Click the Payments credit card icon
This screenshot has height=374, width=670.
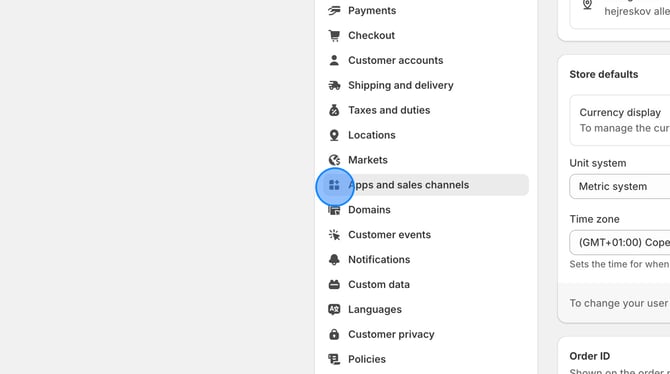[334, 10]
